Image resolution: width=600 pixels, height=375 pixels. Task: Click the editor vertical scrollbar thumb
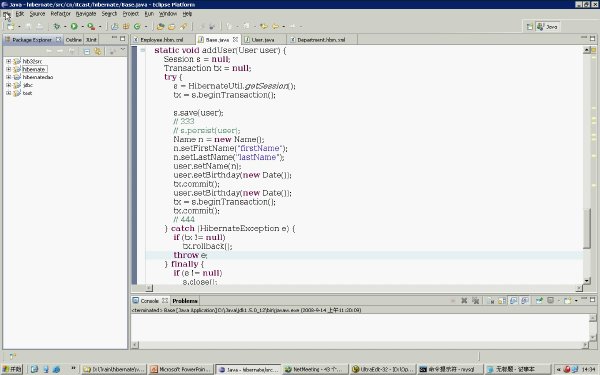(x=587, y=229)
